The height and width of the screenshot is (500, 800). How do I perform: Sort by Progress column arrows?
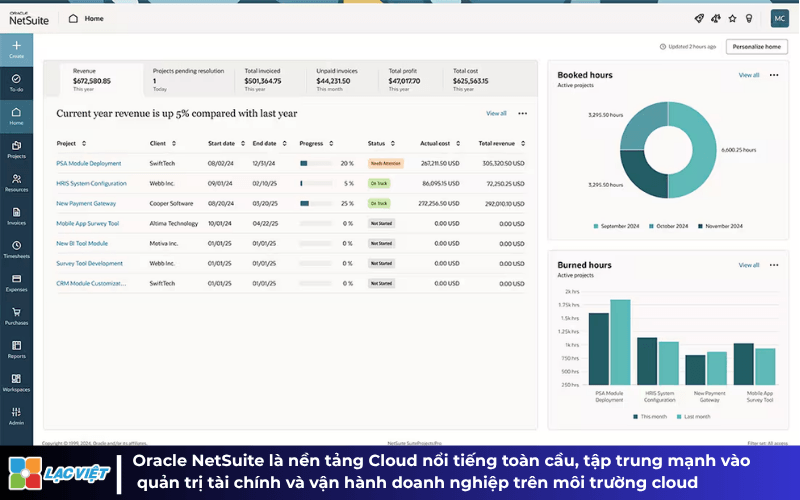pyautogui.click(x=331, y=143)
